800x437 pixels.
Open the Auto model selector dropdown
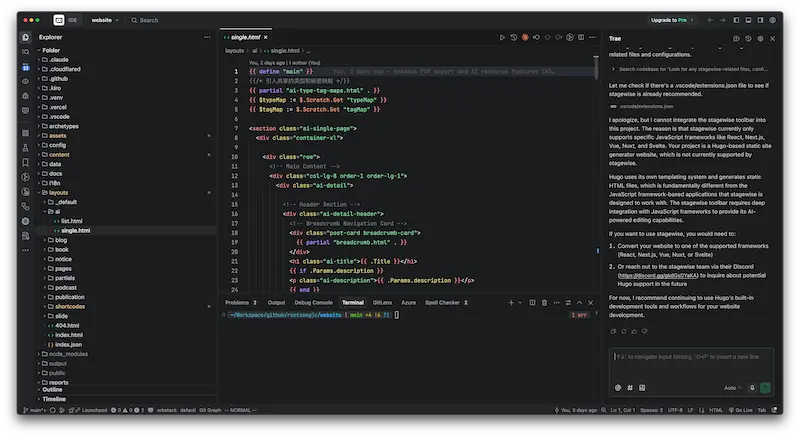point(733,388)
